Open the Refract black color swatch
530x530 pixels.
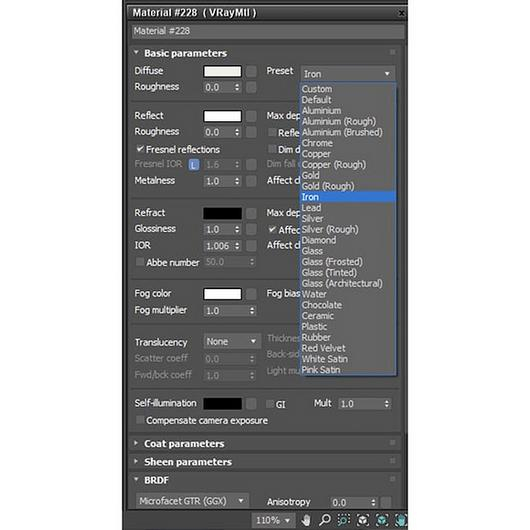pyautogui.click(x=222, y=213)
